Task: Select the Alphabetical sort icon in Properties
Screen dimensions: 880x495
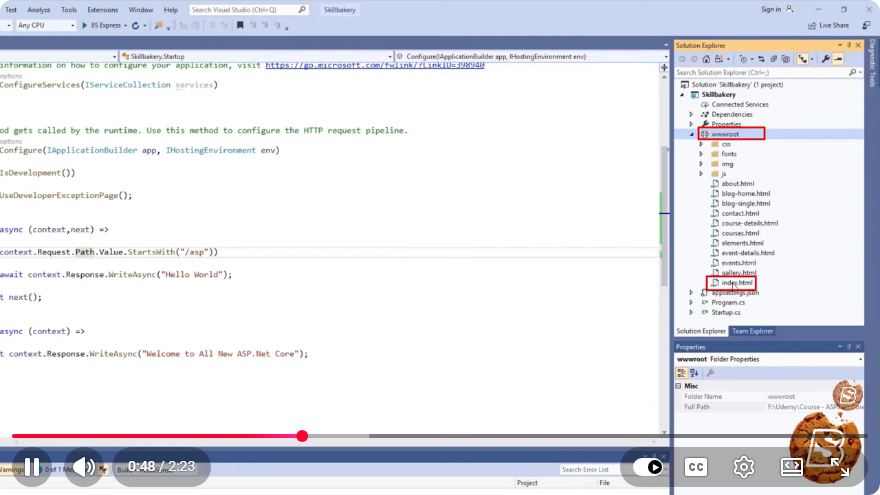Action: (x=694, y=373)
